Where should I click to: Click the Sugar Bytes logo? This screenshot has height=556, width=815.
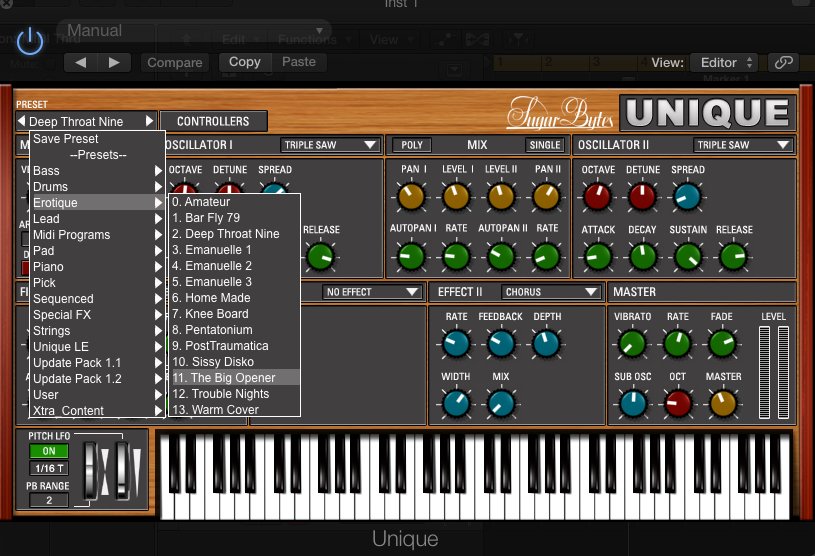coord(560,113)
